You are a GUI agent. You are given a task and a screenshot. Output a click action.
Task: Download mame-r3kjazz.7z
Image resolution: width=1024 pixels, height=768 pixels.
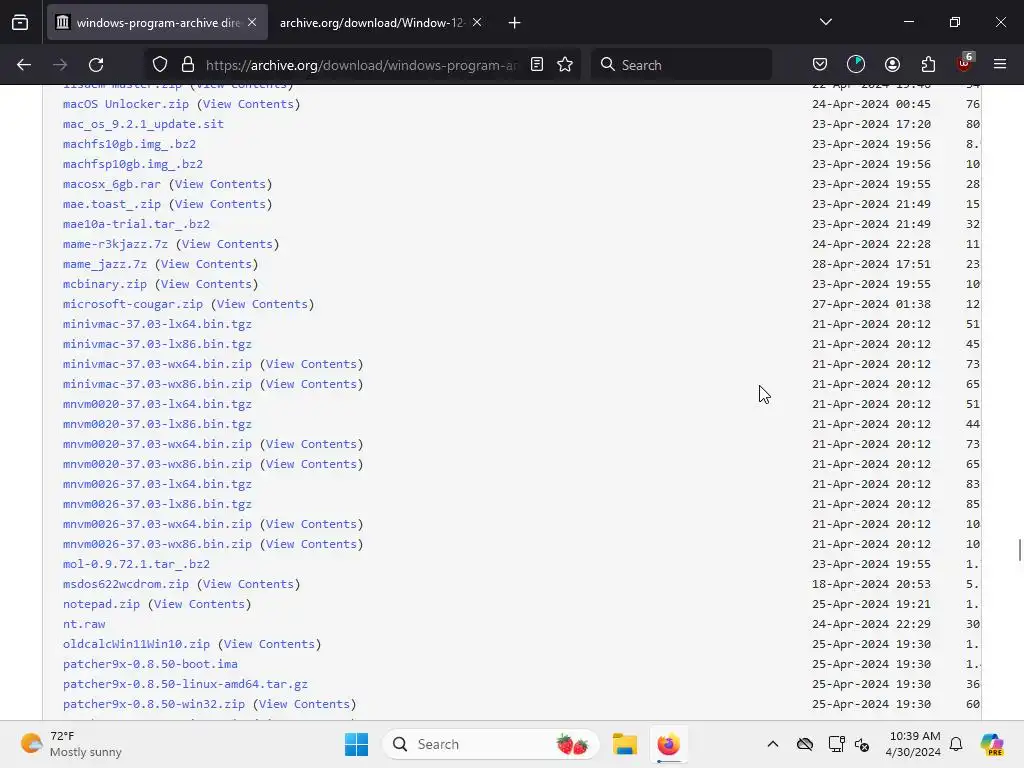[115, 244]
